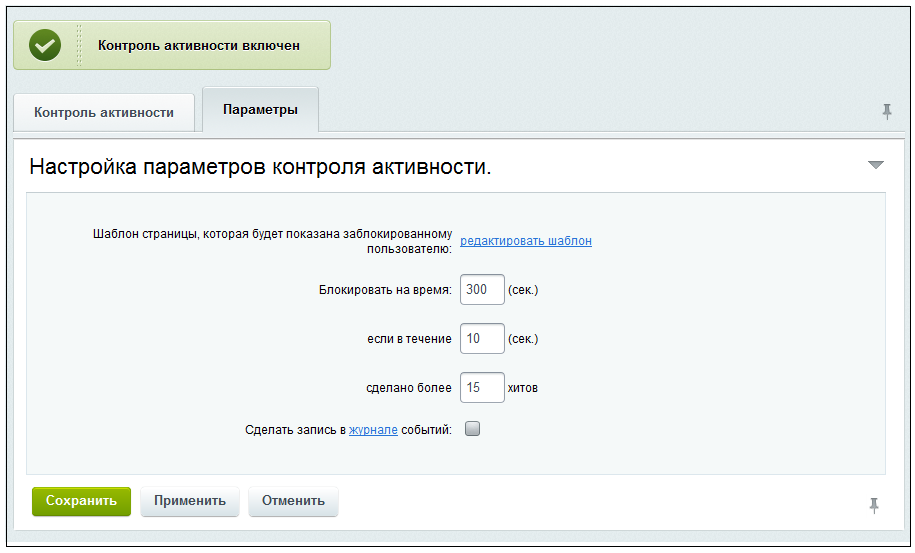This screenshot has height=553, width=915.
Task: Click the Сделать запись в журнале событий label
Action: 348,430
